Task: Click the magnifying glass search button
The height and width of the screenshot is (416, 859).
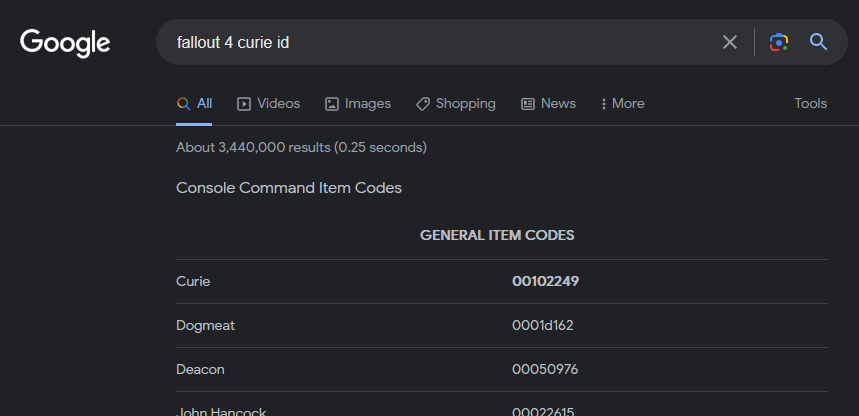Action: pyautogui.click(x=818, y=42)
